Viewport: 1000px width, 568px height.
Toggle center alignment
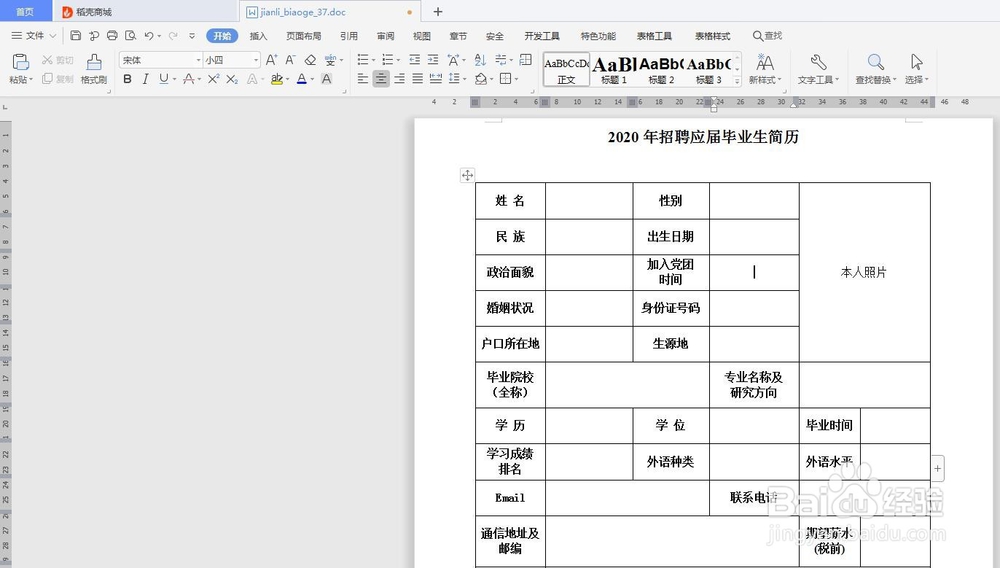(x=381, y=79)
